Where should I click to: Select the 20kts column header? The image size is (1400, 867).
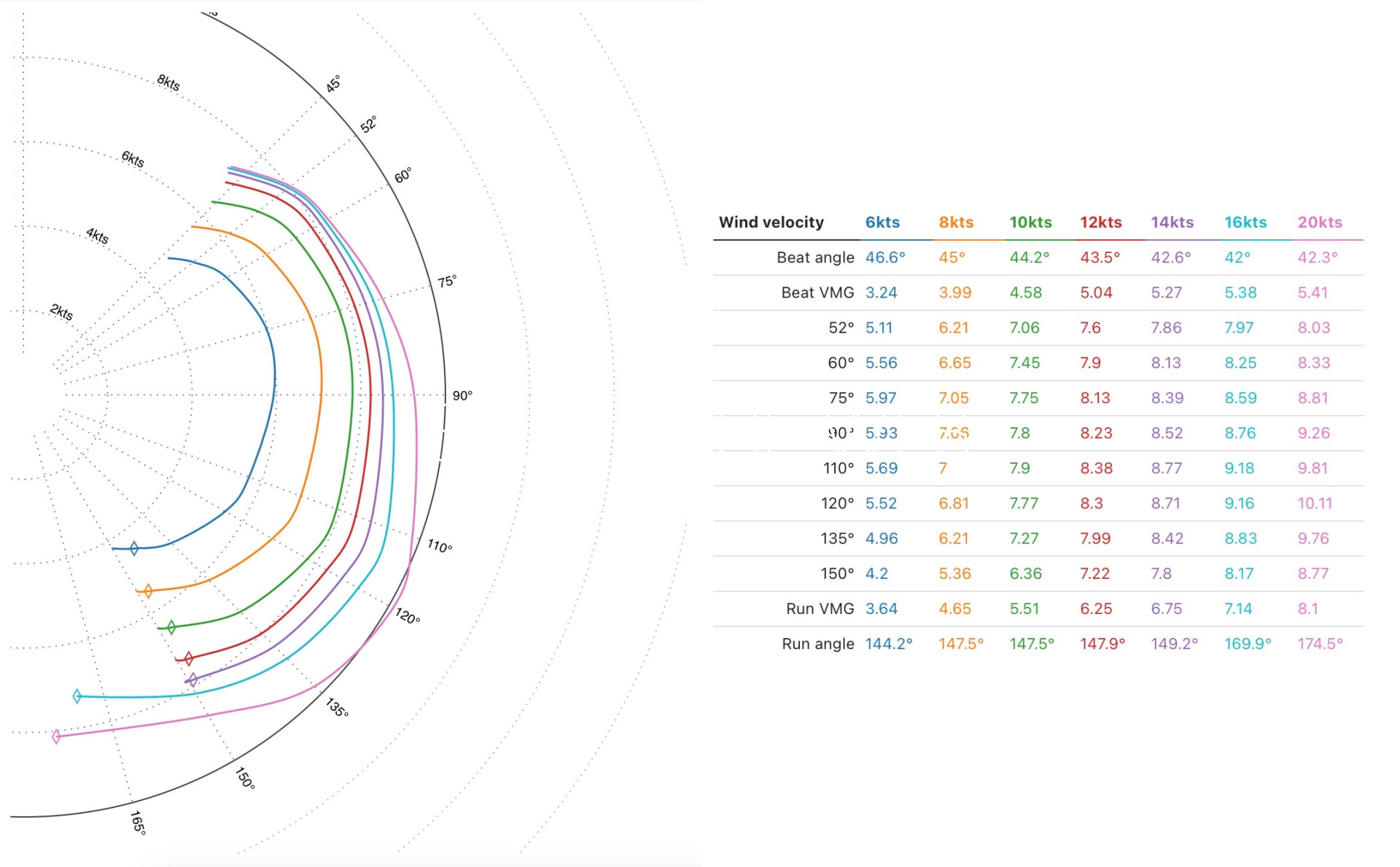[x=1320, y=222]
